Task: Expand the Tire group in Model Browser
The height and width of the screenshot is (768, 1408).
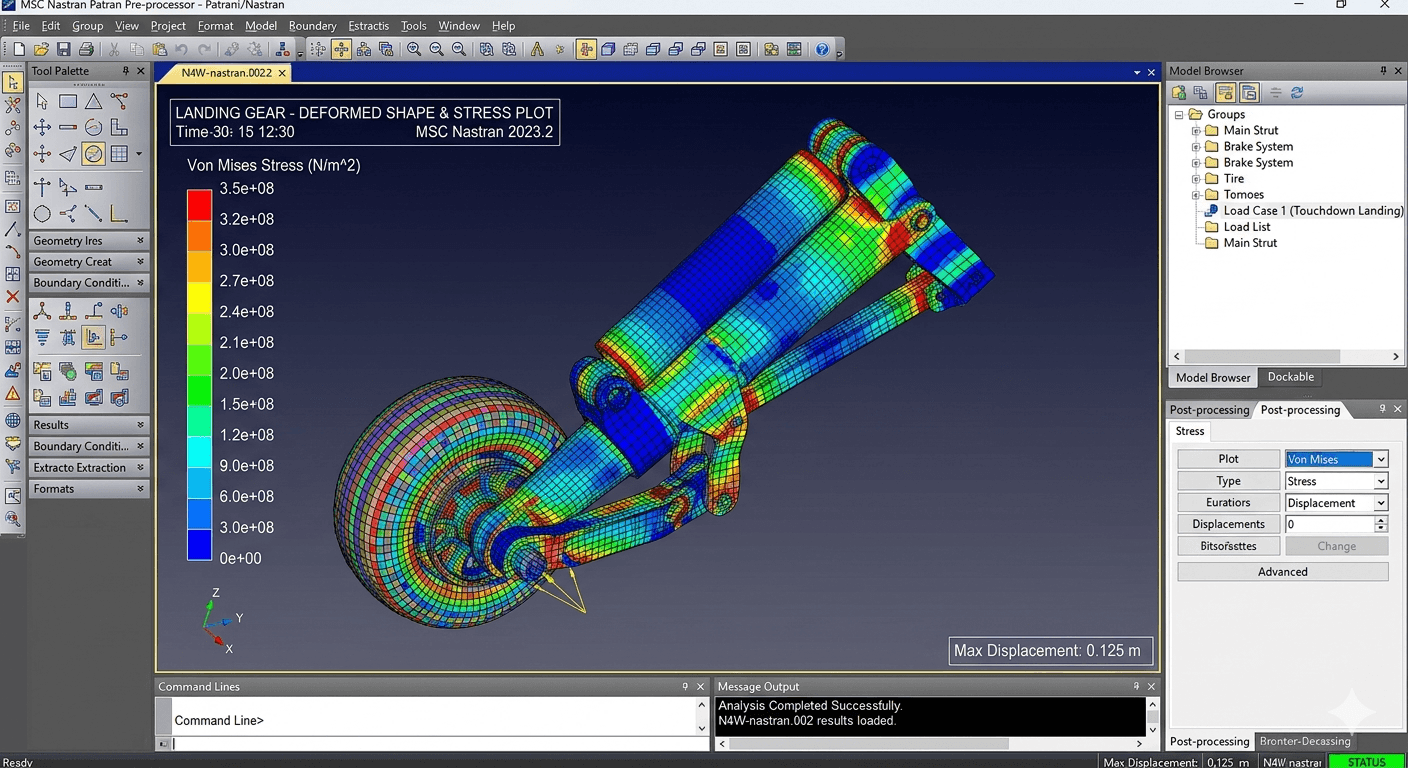Action: (x=1196, y=179)
